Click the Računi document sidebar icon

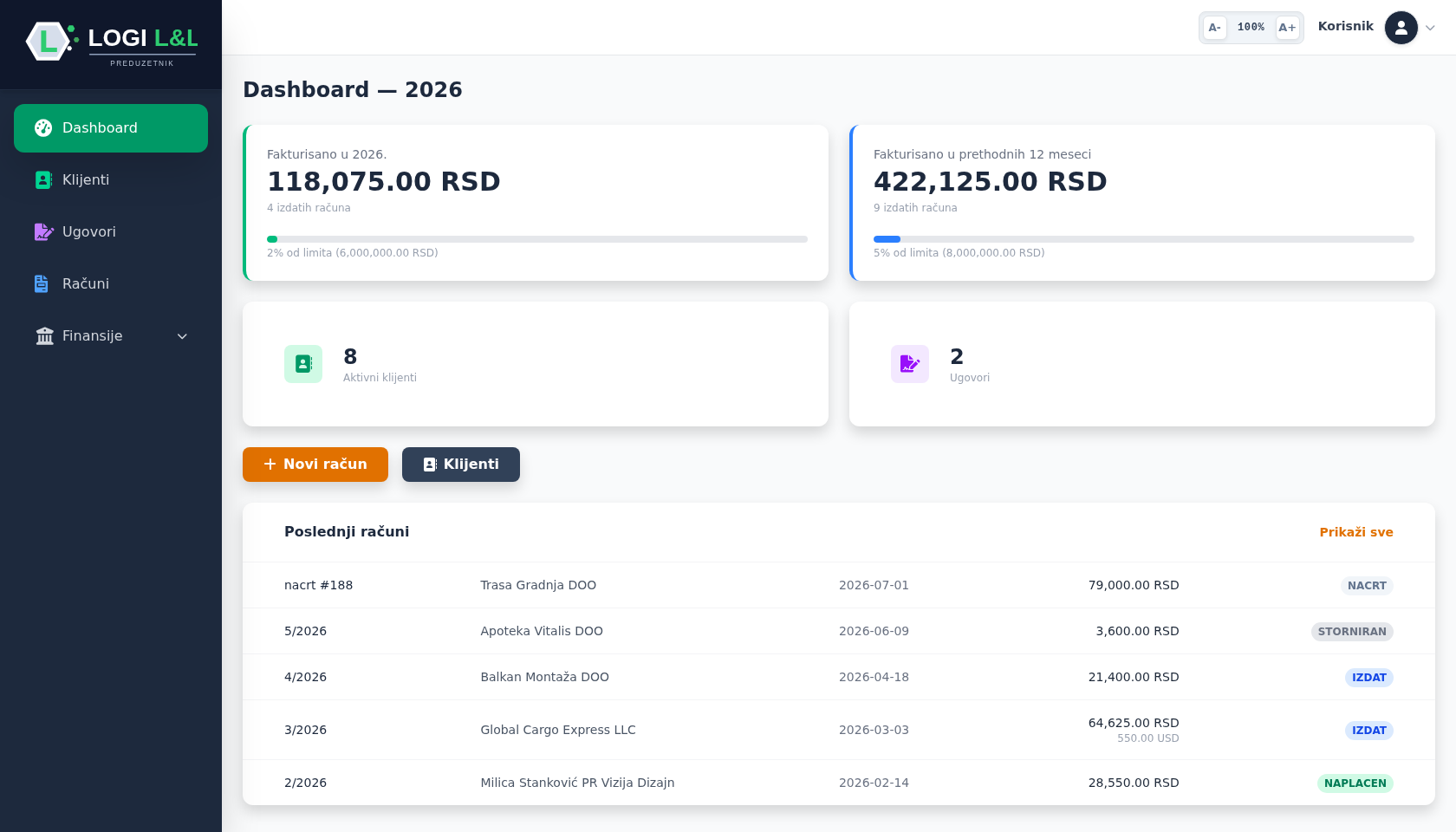(42, 284)
